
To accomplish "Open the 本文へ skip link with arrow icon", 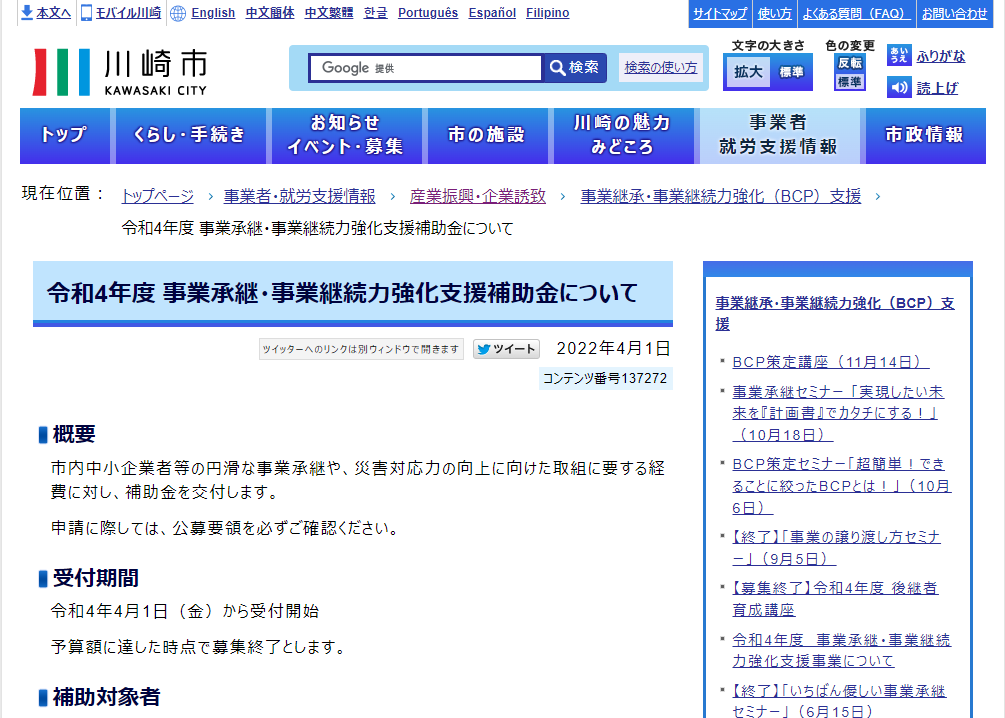I will point(46,13).
